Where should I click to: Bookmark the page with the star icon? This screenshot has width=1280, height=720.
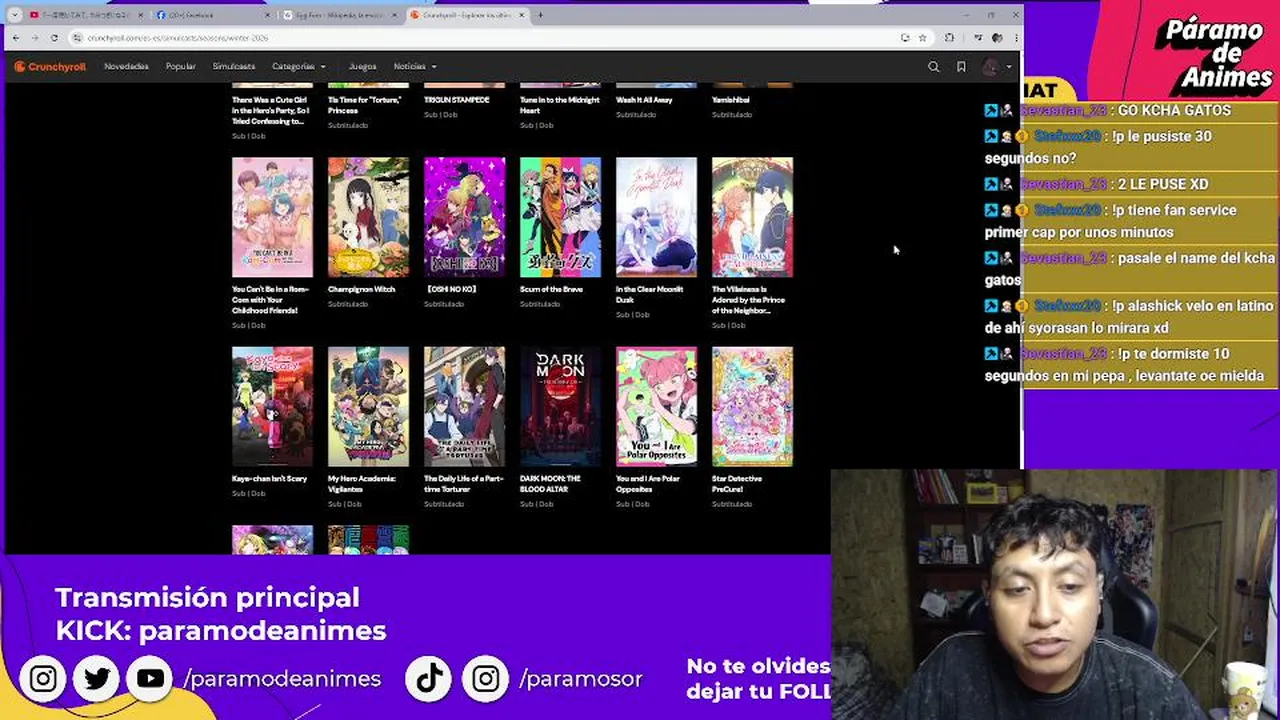(x=922, y=38)
